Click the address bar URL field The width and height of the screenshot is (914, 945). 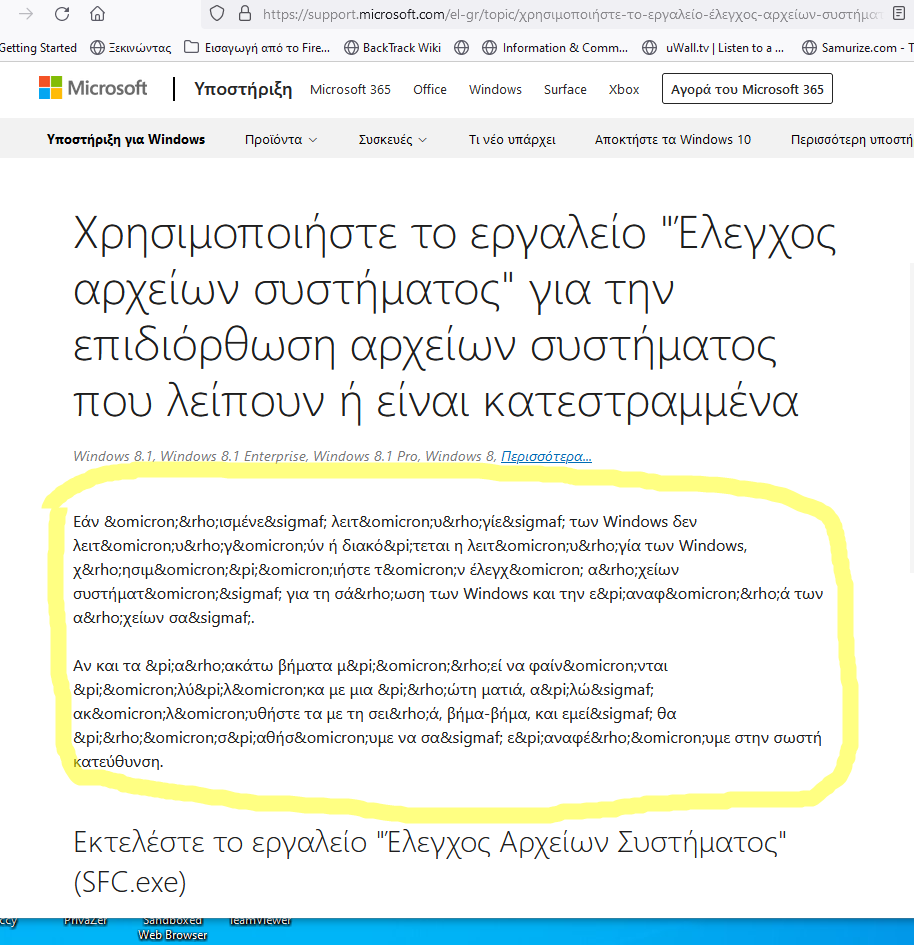[x=572, y=14]
